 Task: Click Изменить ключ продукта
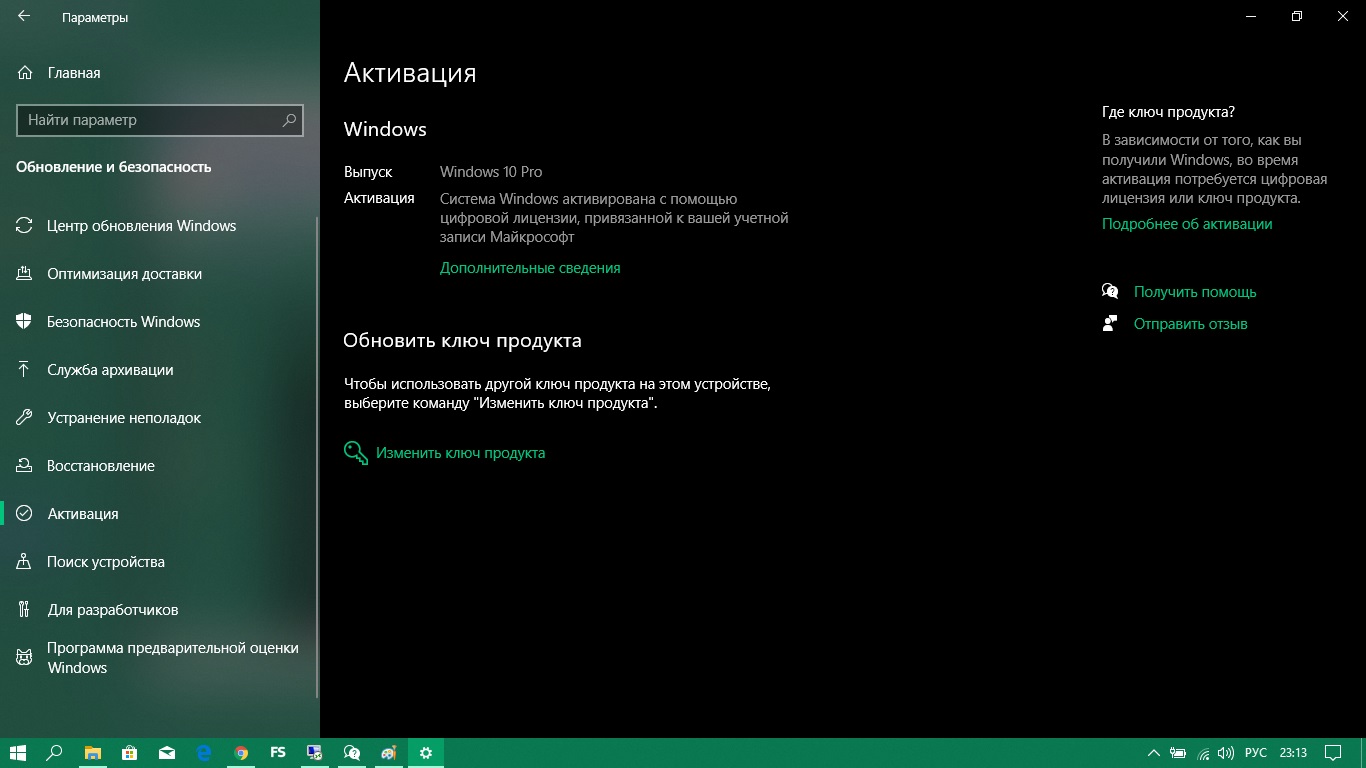(444, 453)
